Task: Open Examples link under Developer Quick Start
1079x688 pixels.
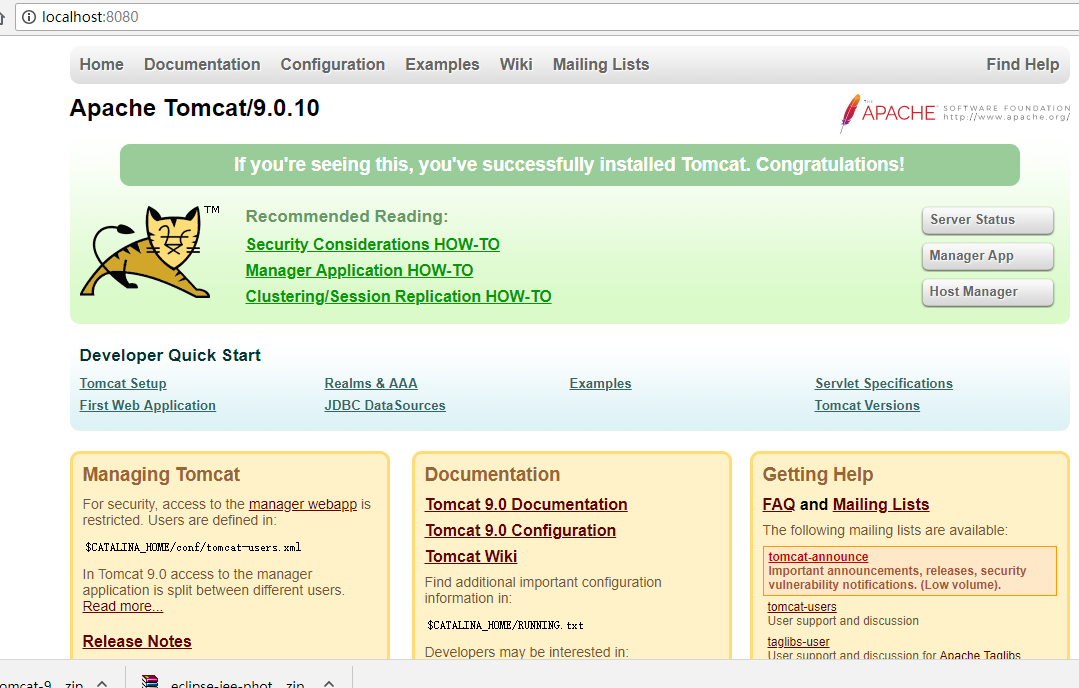Action: (x=600, y=383)
